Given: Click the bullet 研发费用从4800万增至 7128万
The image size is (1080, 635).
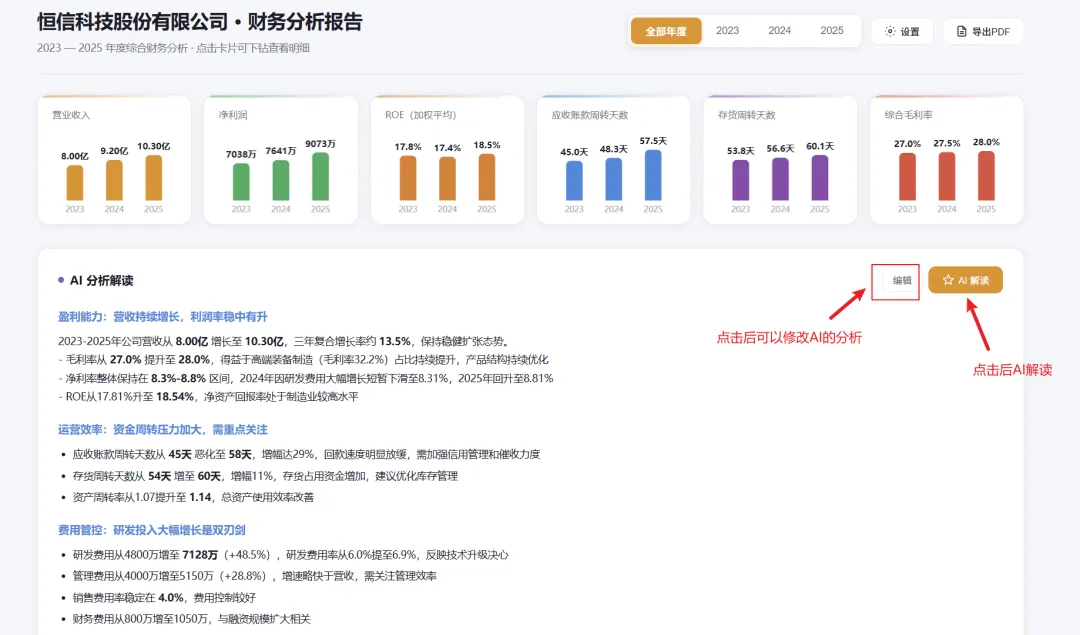Looking at the screenshot, I should pyautogui.click(x=290, y=555).
